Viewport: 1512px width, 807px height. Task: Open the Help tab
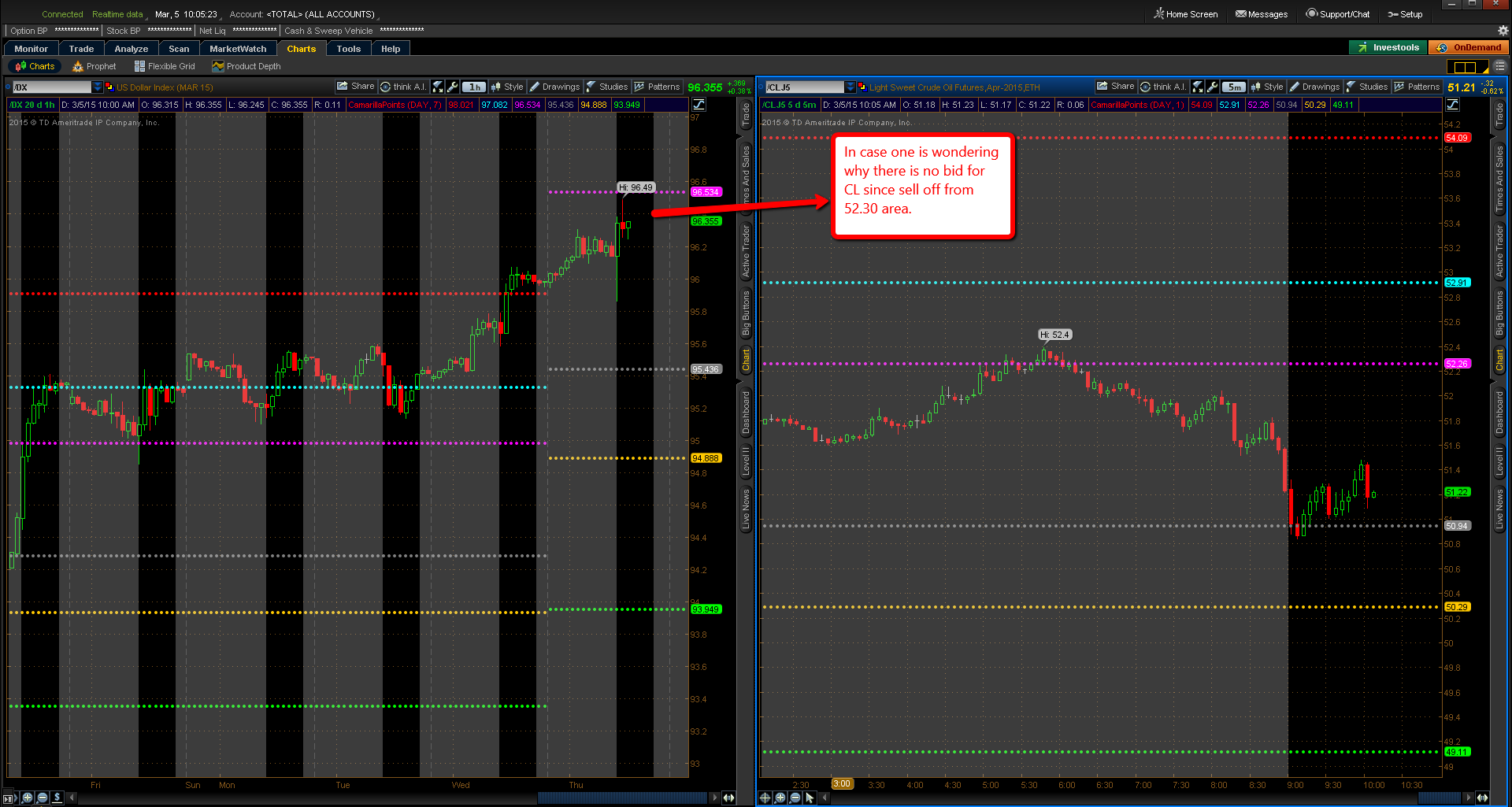[391, 49]
